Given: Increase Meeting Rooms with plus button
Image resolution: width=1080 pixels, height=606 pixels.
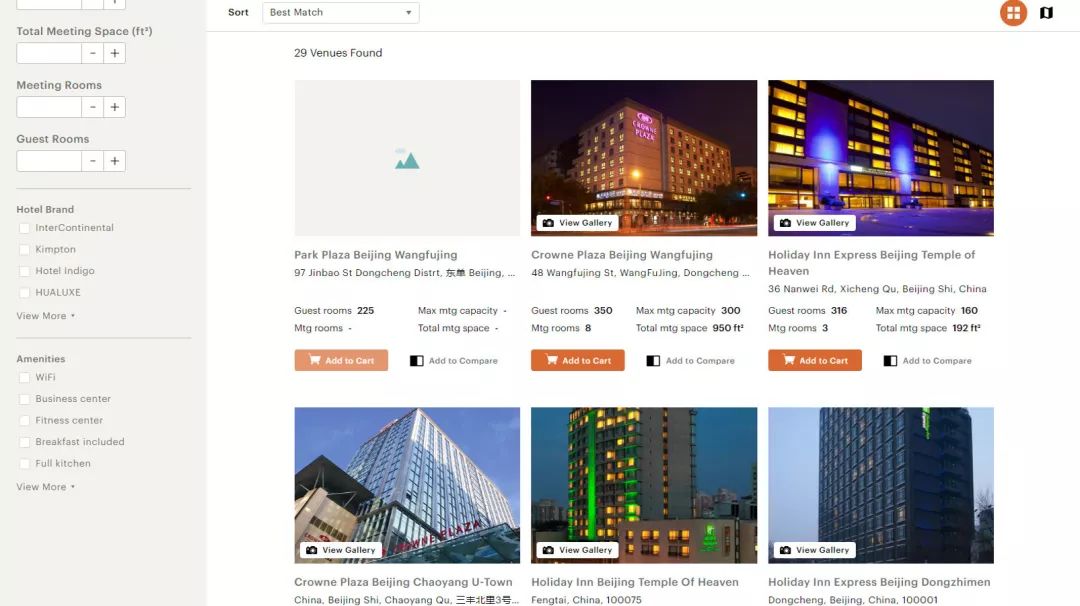Looking at the screenshot, I should coord(114,107).
